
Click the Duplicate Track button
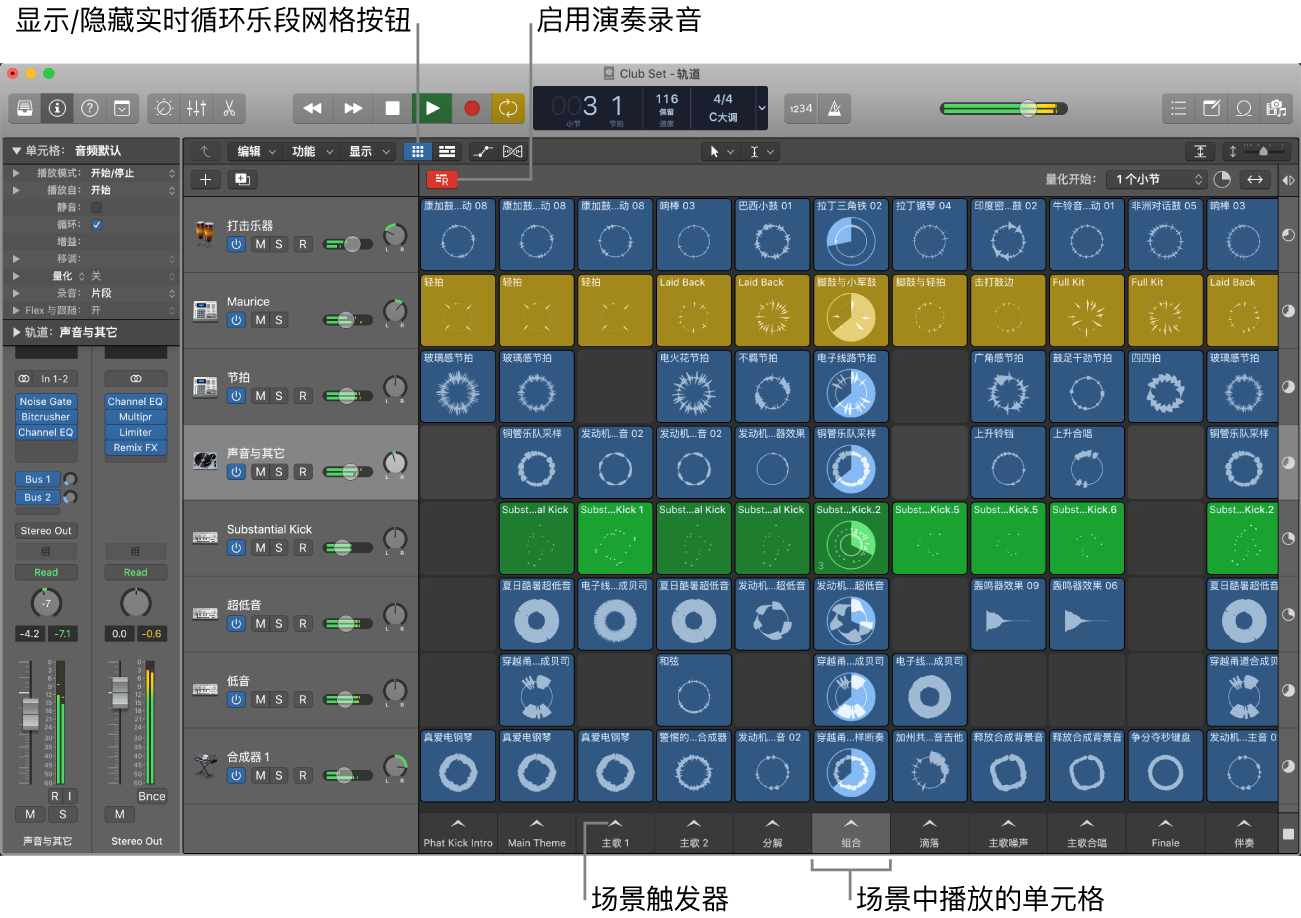(x=242, y=179)
